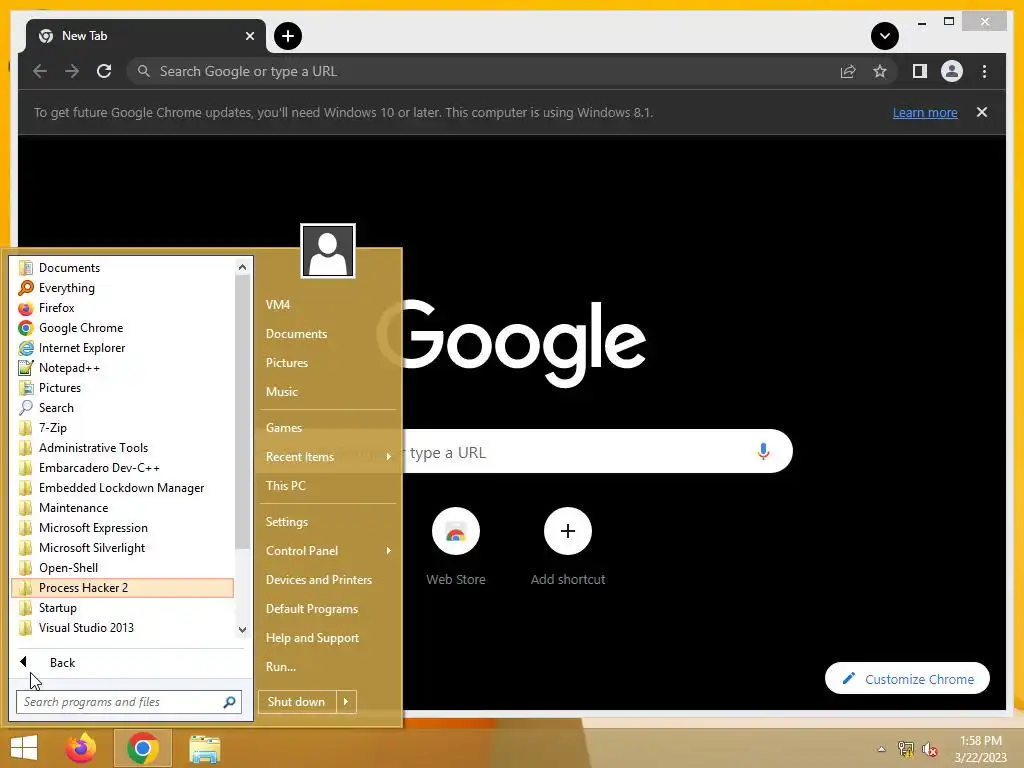Click Chrome's reload page icon

point(104,71)
